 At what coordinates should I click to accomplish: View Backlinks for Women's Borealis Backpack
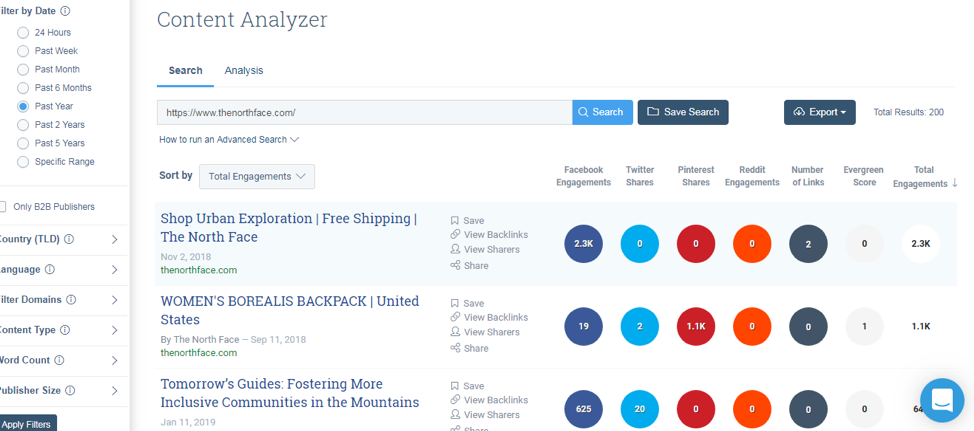click(x=489, y=317)
